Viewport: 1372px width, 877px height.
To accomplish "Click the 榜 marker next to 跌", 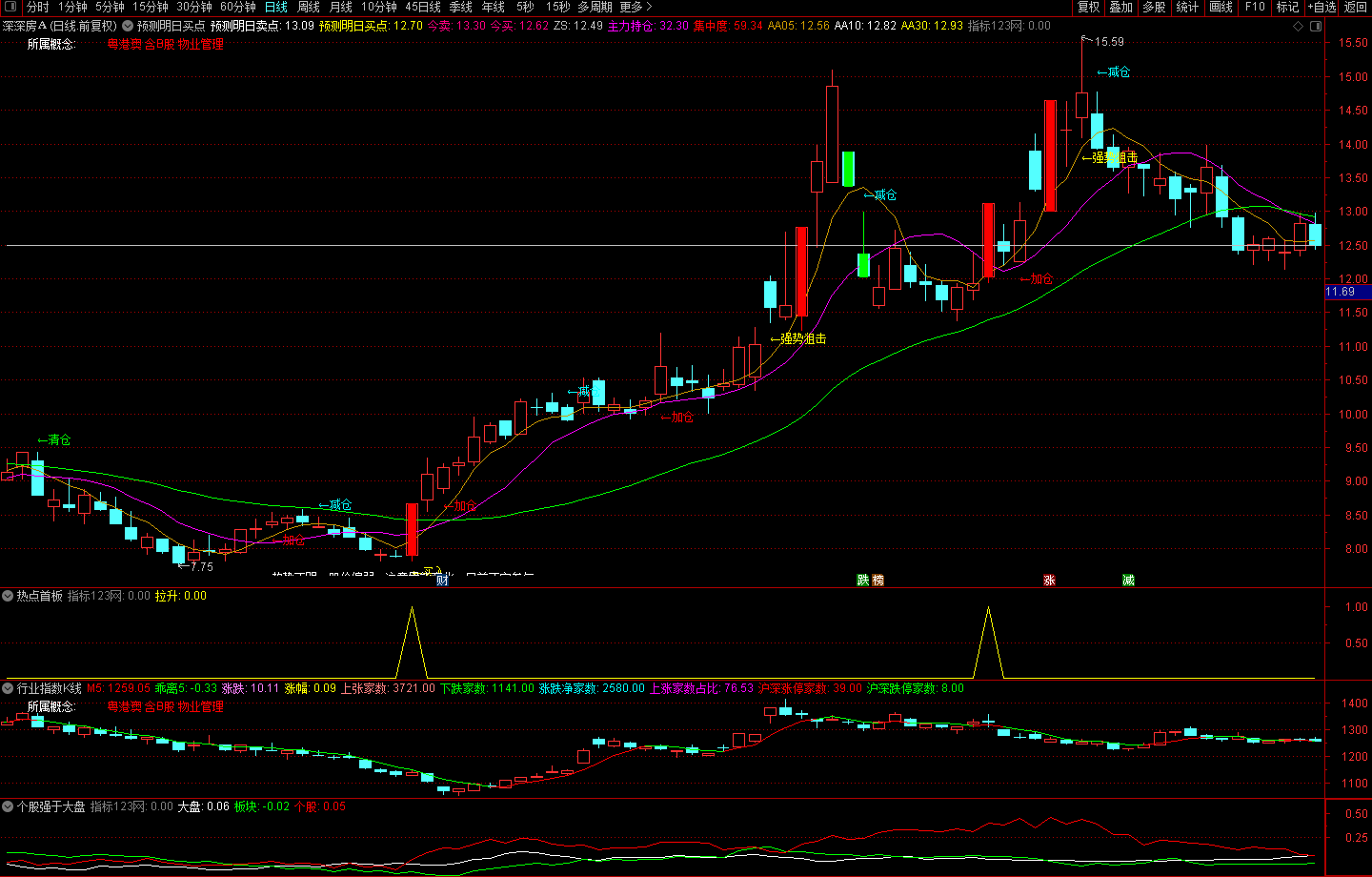I will pyautogui.click(x=878, y=580).
